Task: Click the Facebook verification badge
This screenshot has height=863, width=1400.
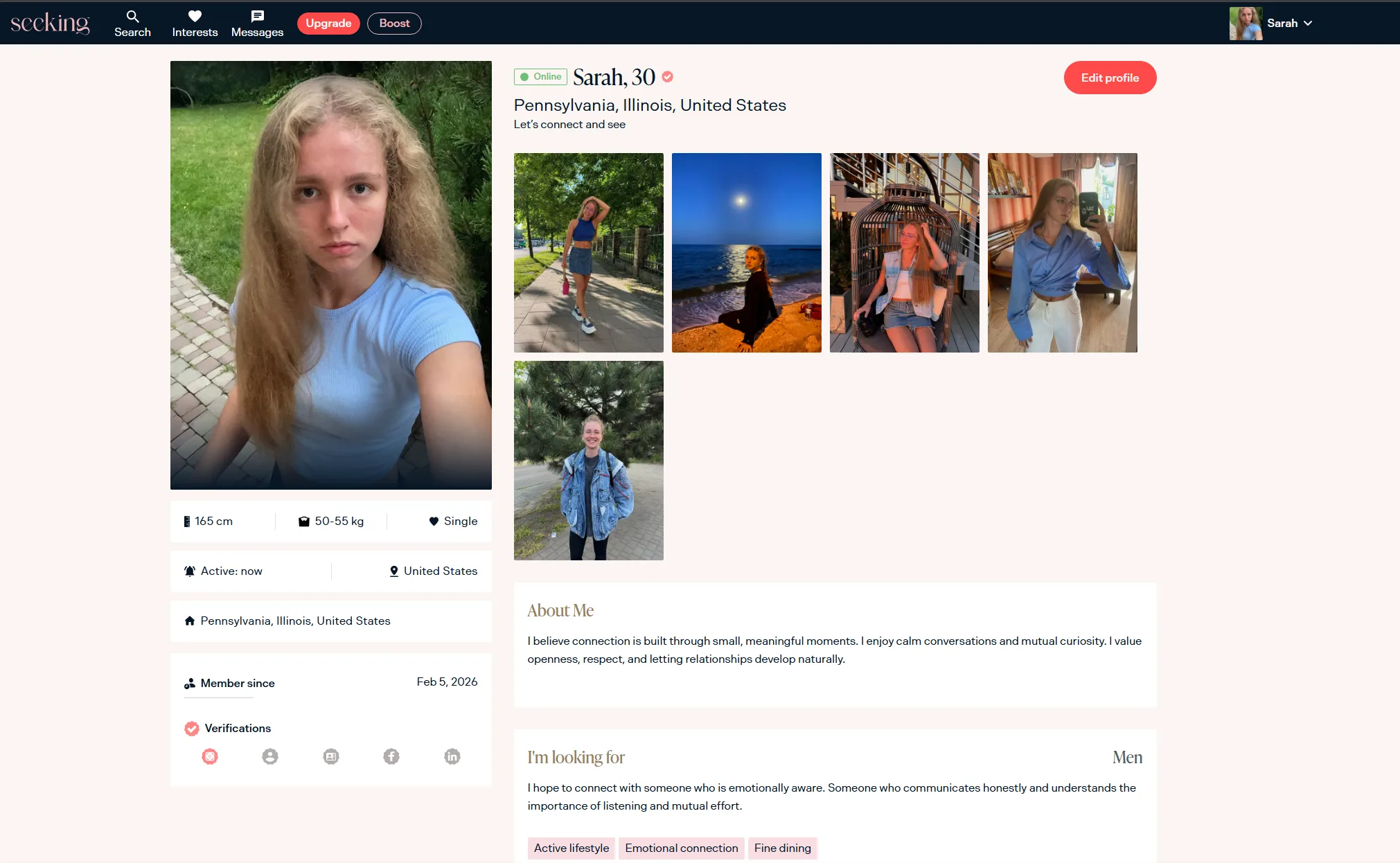Action: coord(391,756)
